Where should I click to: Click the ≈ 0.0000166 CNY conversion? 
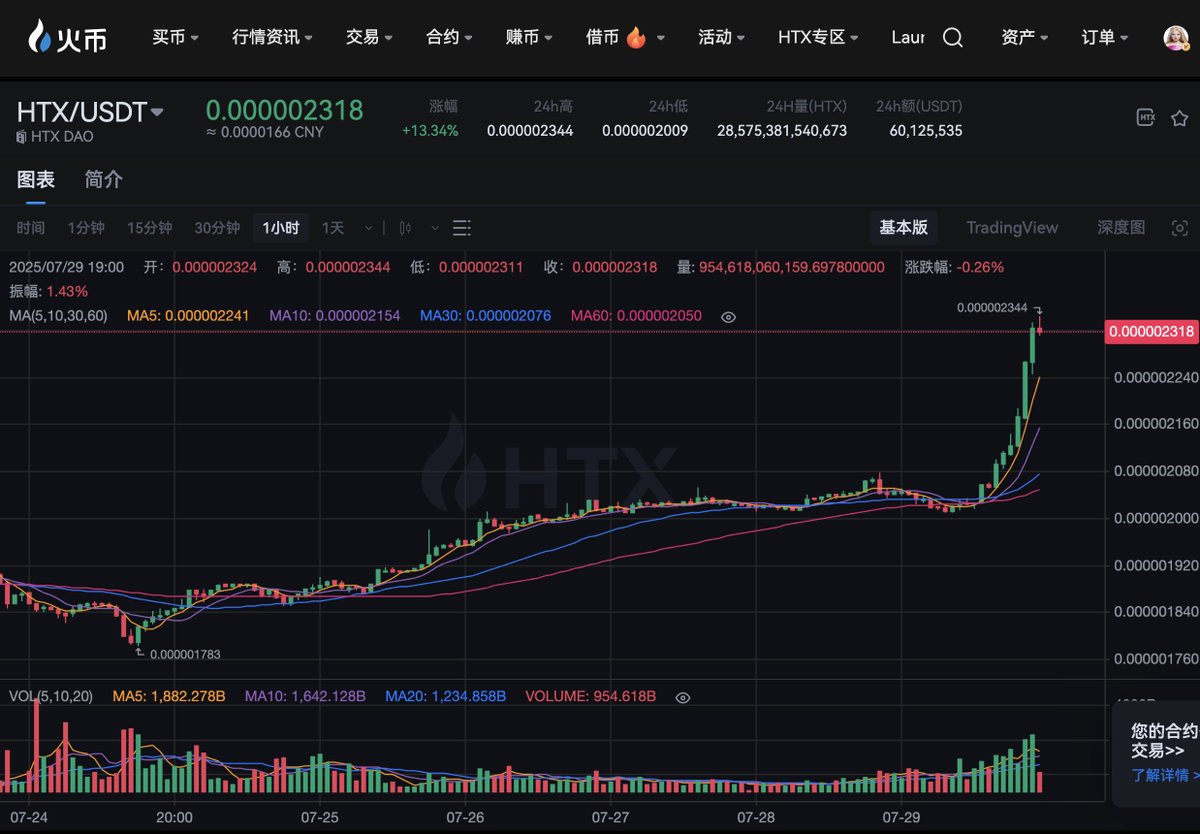point(265,133)
